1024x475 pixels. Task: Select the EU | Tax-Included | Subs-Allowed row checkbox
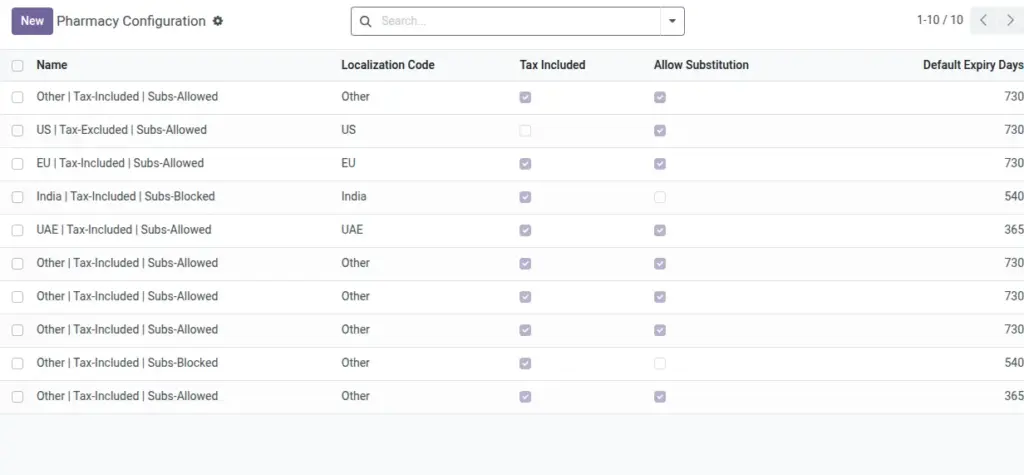tap(18, 164)
